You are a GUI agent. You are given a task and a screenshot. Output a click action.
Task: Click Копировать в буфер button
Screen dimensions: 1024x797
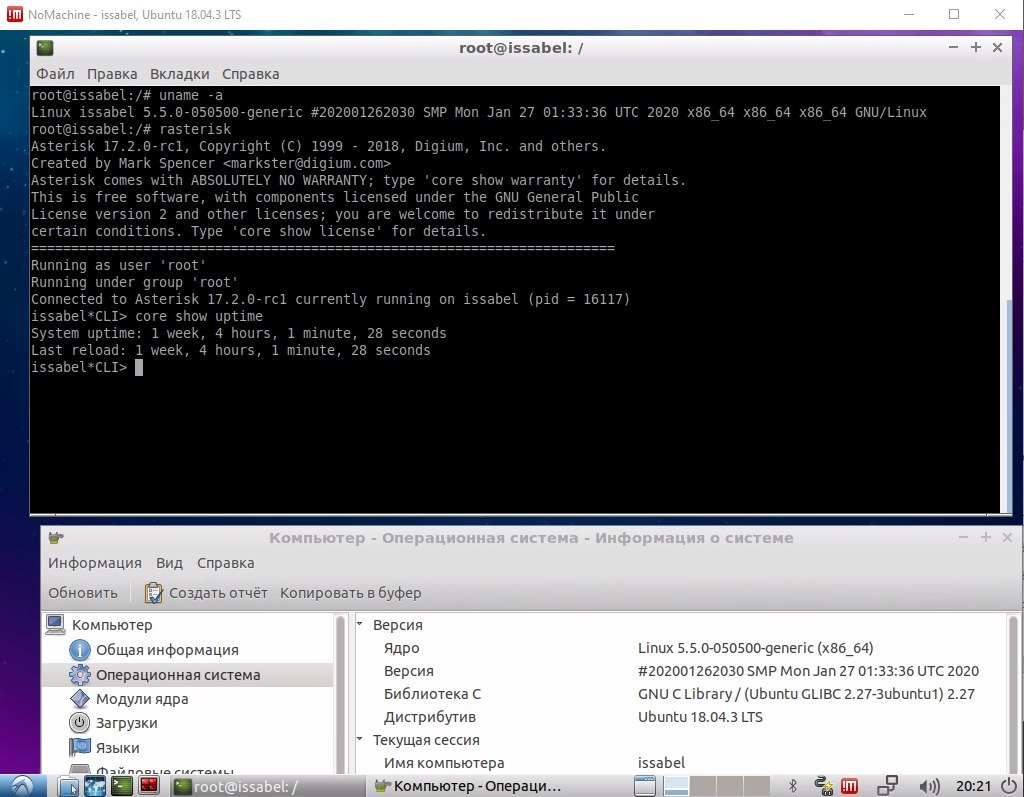[x=350, y=593]
